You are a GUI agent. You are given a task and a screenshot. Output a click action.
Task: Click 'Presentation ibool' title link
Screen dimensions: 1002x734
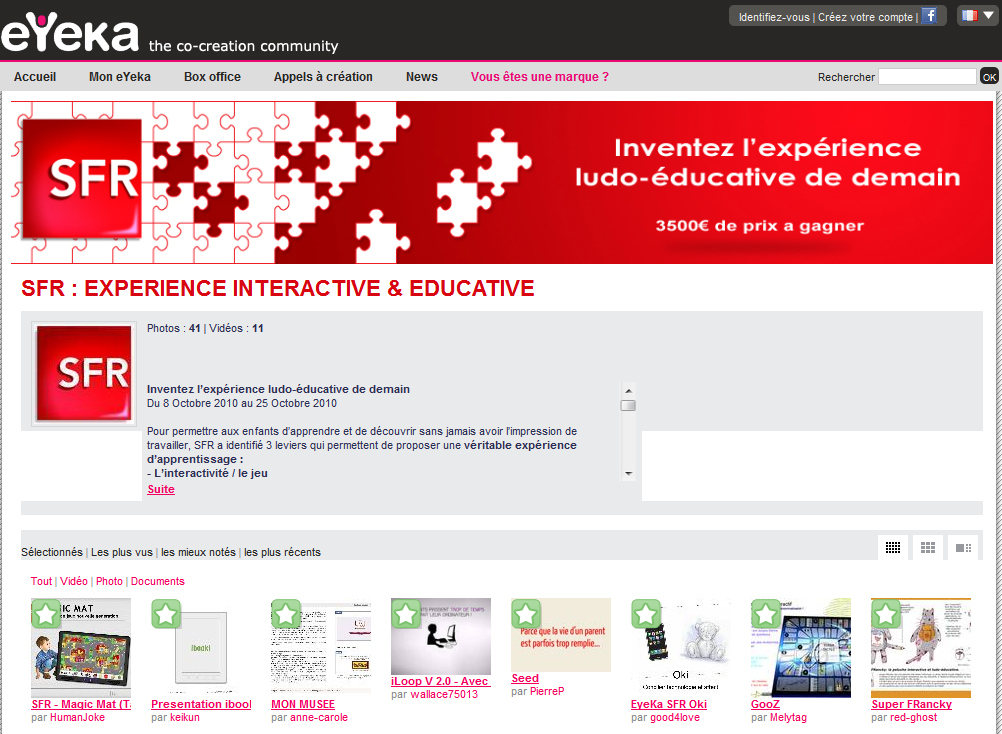point(201,704)
